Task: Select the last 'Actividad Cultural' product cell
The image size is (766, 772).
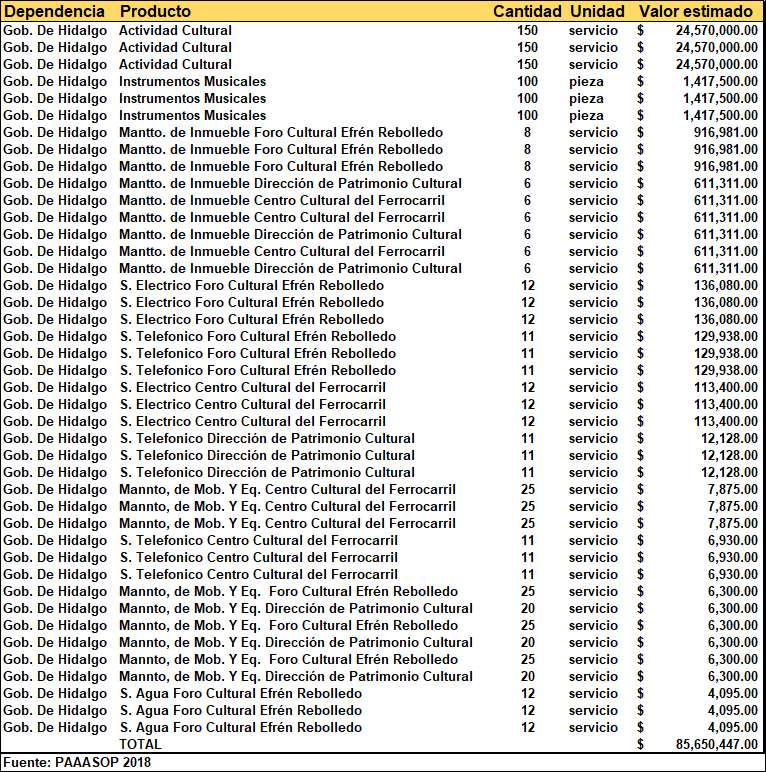Action: (175, 64)
